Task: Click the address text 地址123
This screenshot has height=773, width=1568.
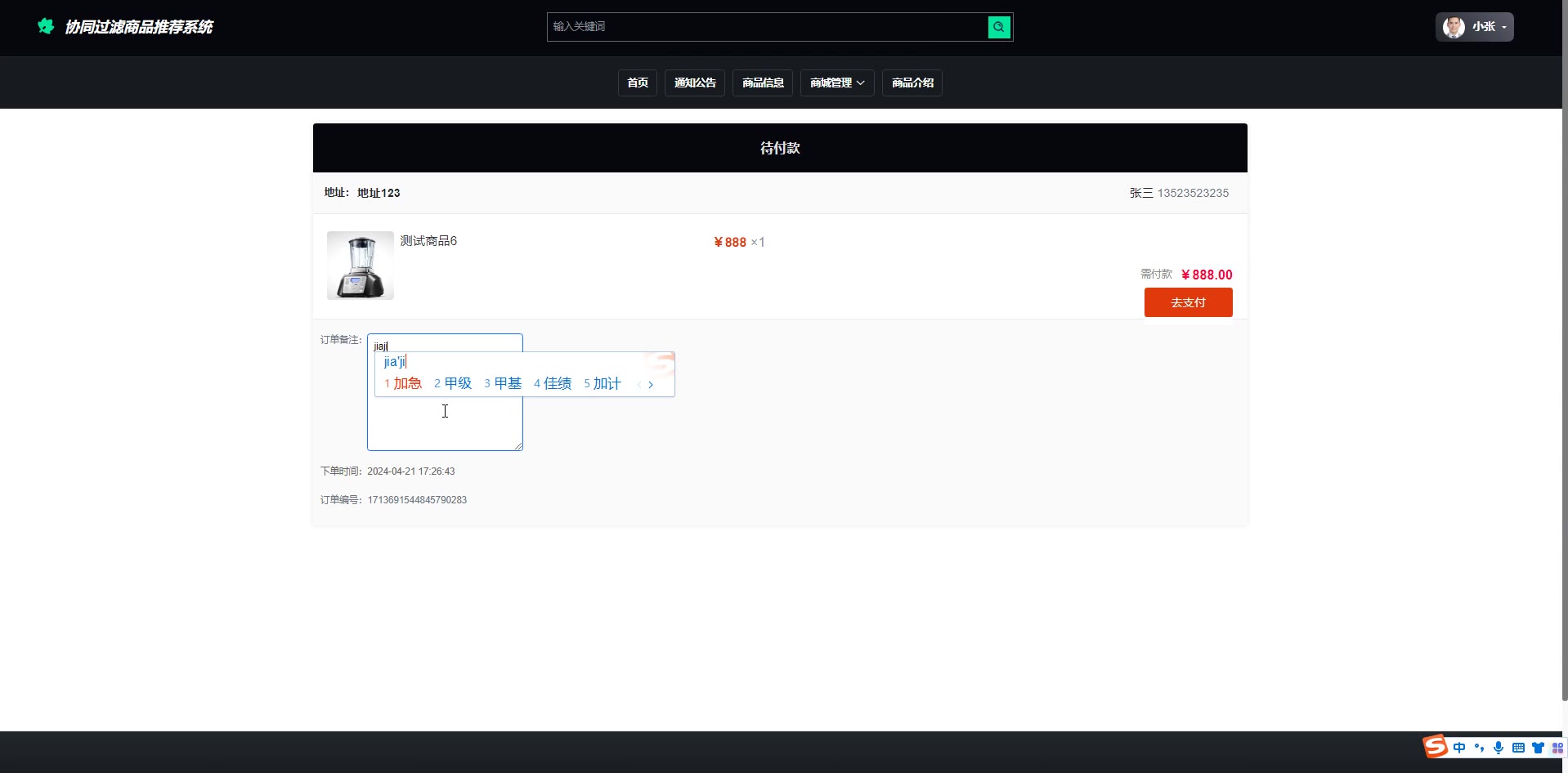Action: tap(379, 193)
